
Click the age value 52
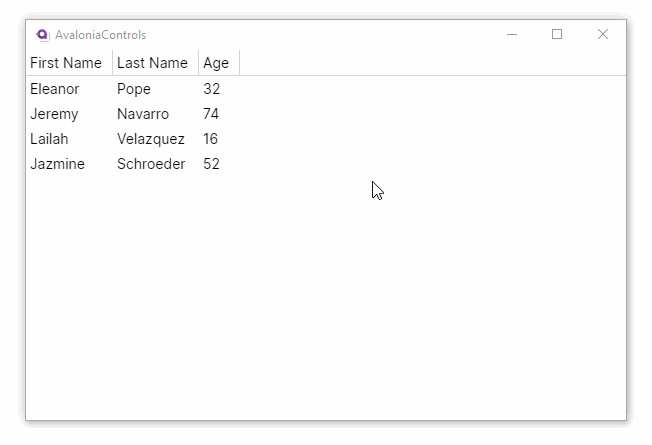[x=211, y=164]
